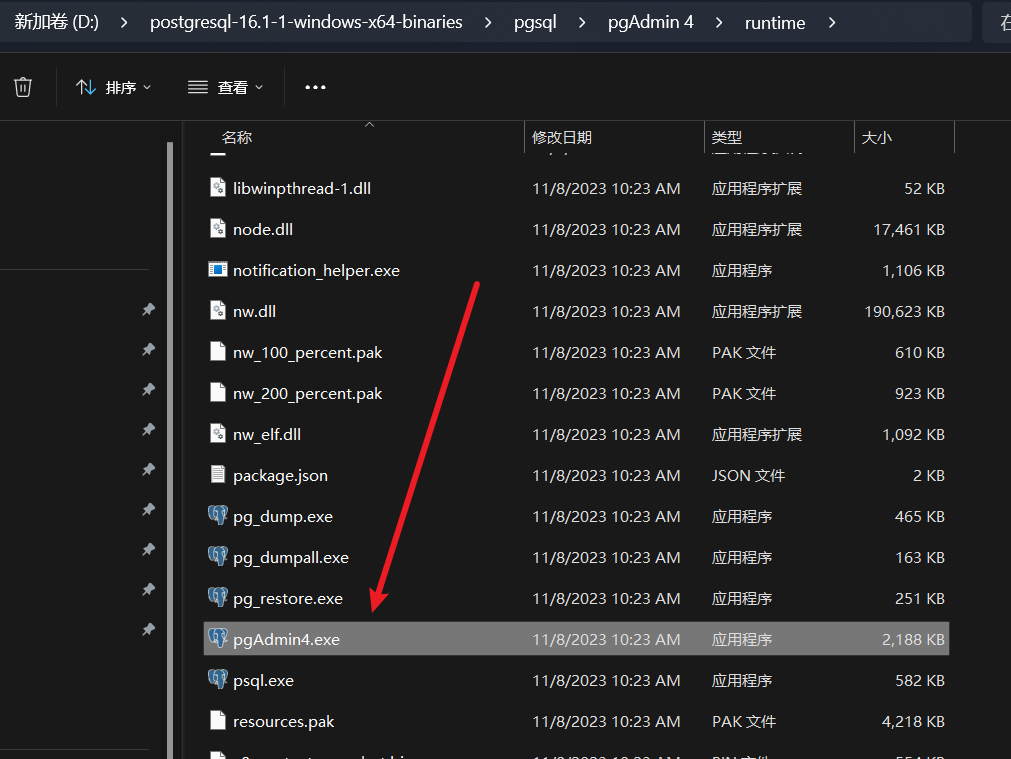Select the node.dll file icon
This screenshot has height=759, width=1011.
216,229
